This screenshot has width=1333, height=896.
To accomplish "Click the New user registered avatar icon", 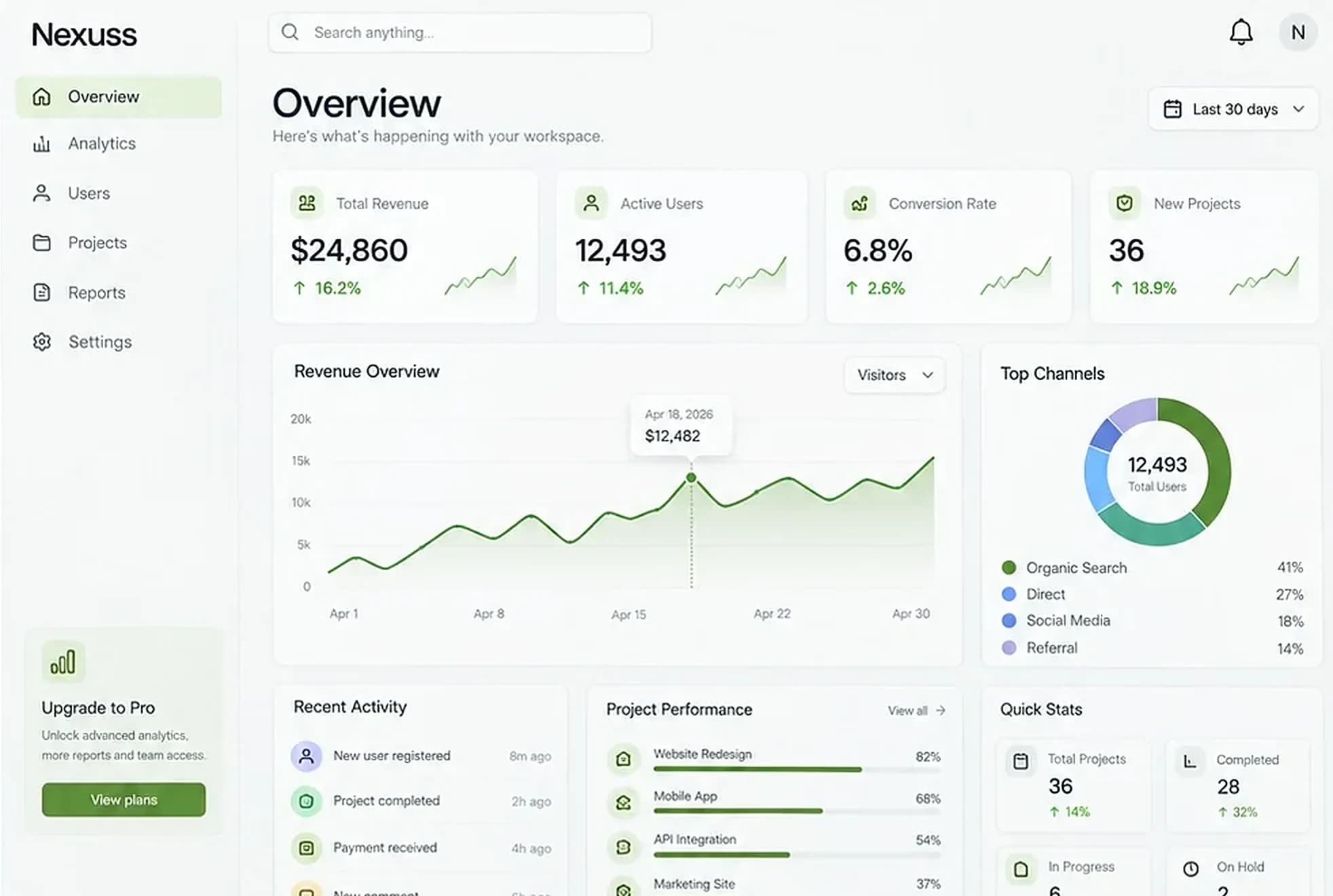I will 306,755.
